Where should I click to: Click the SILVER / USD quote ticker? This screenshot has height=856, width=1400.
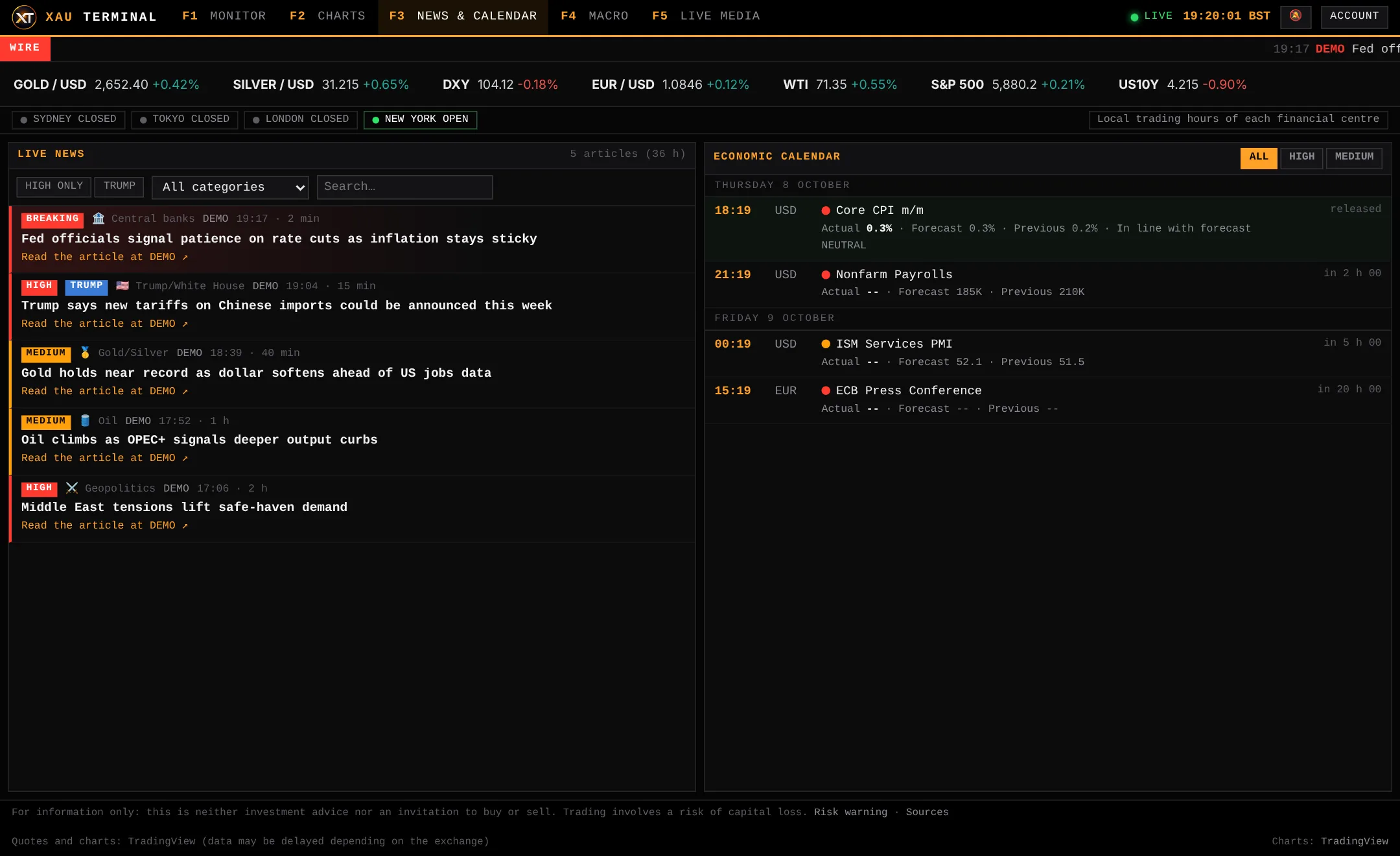point(321,85)
